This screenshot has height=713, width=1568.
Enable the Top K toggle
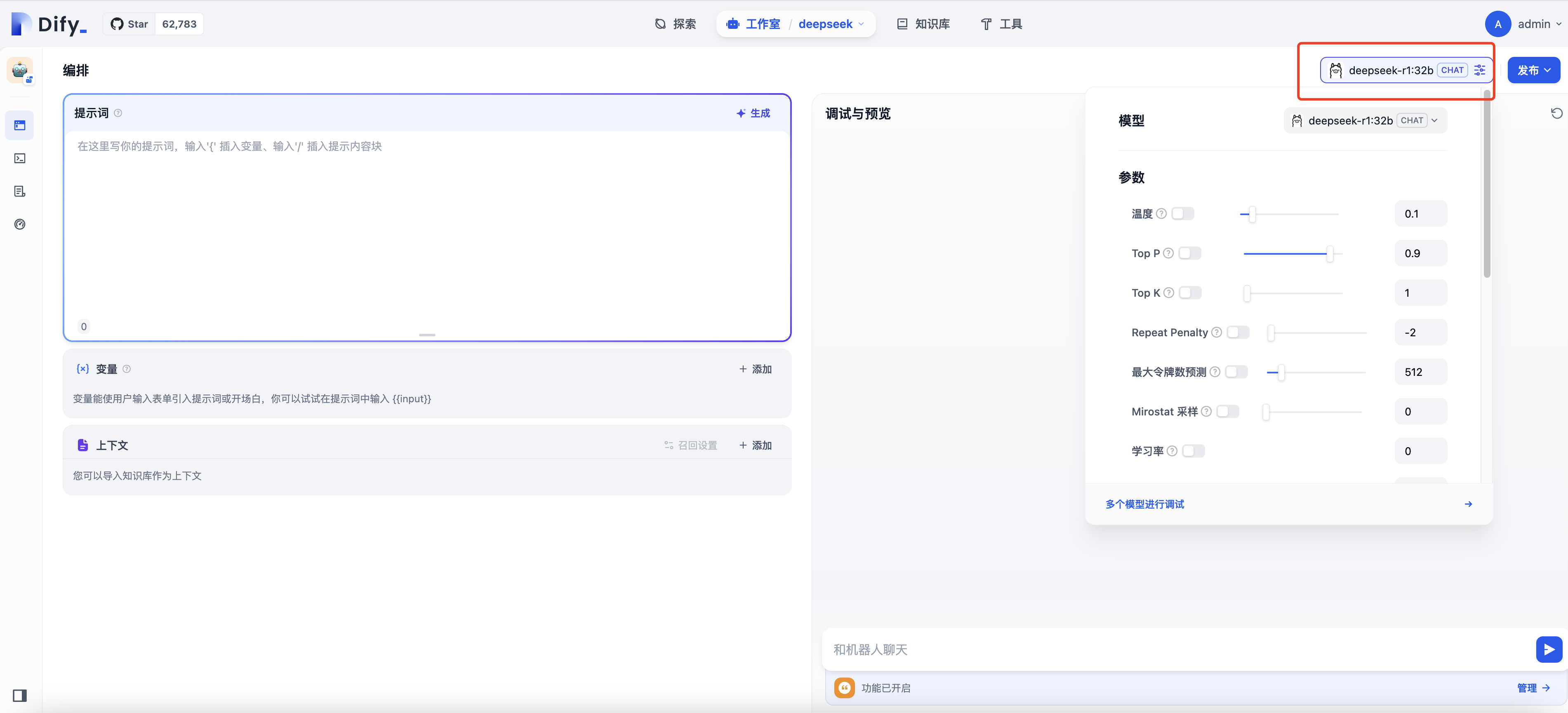(x=1190, y=293)
